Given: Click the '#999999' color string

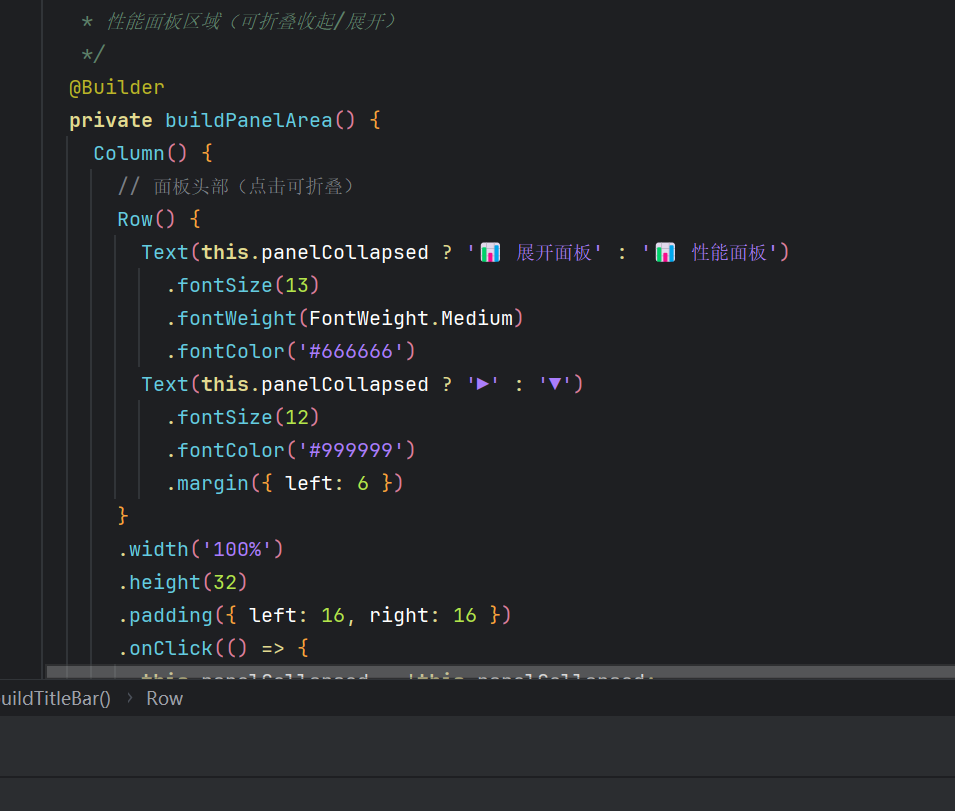Looking at the screenshot, I should tap(351, 451).
